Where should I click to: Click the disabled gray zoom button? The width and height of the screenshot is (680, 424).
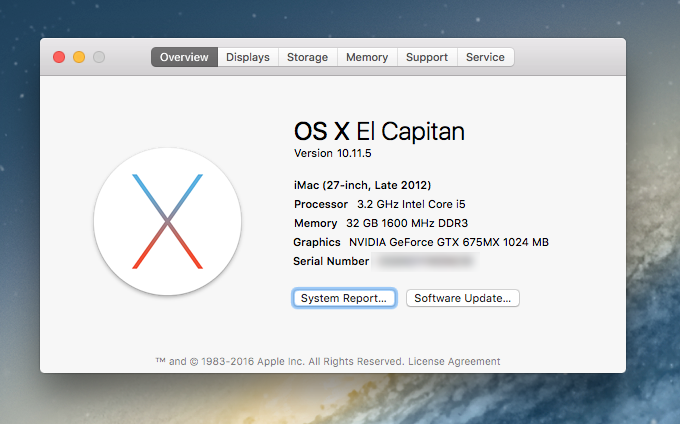(x=99, y=57)
